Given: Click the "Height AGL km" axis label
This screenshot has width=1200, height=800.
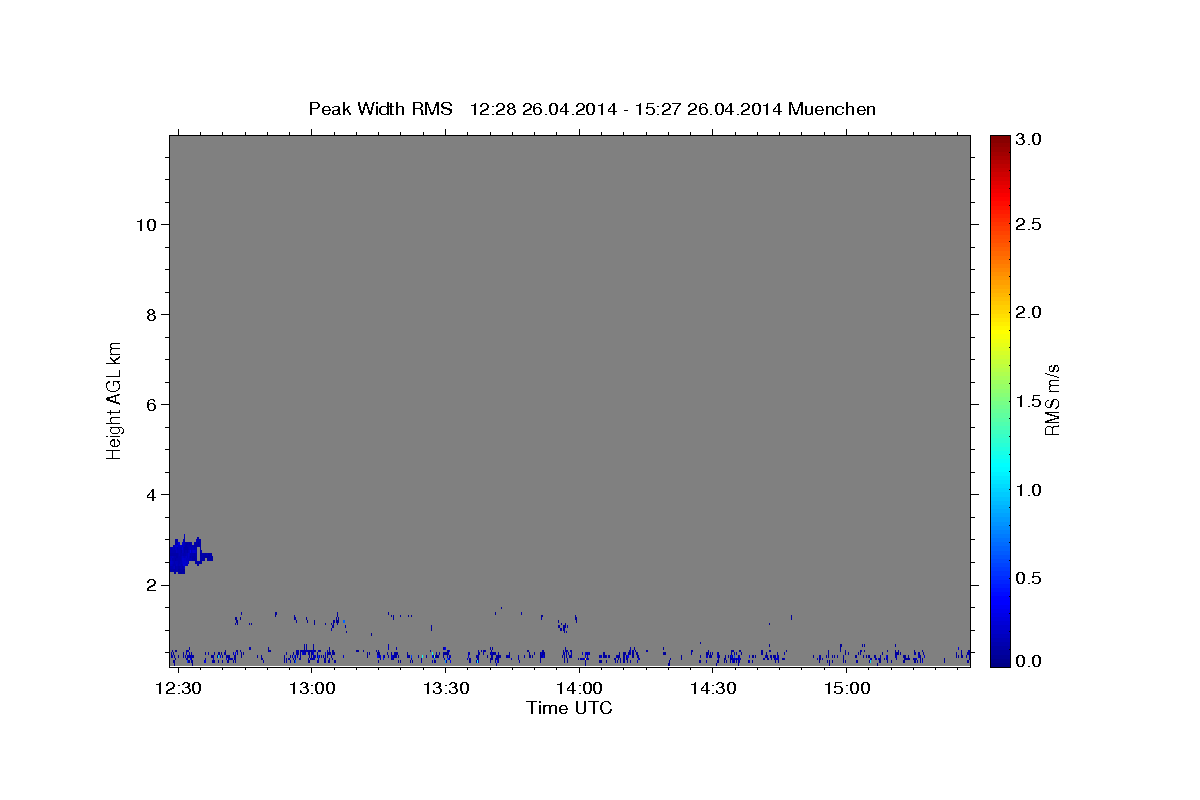Looking at the screenshot, I should click(x=114, y=399).
